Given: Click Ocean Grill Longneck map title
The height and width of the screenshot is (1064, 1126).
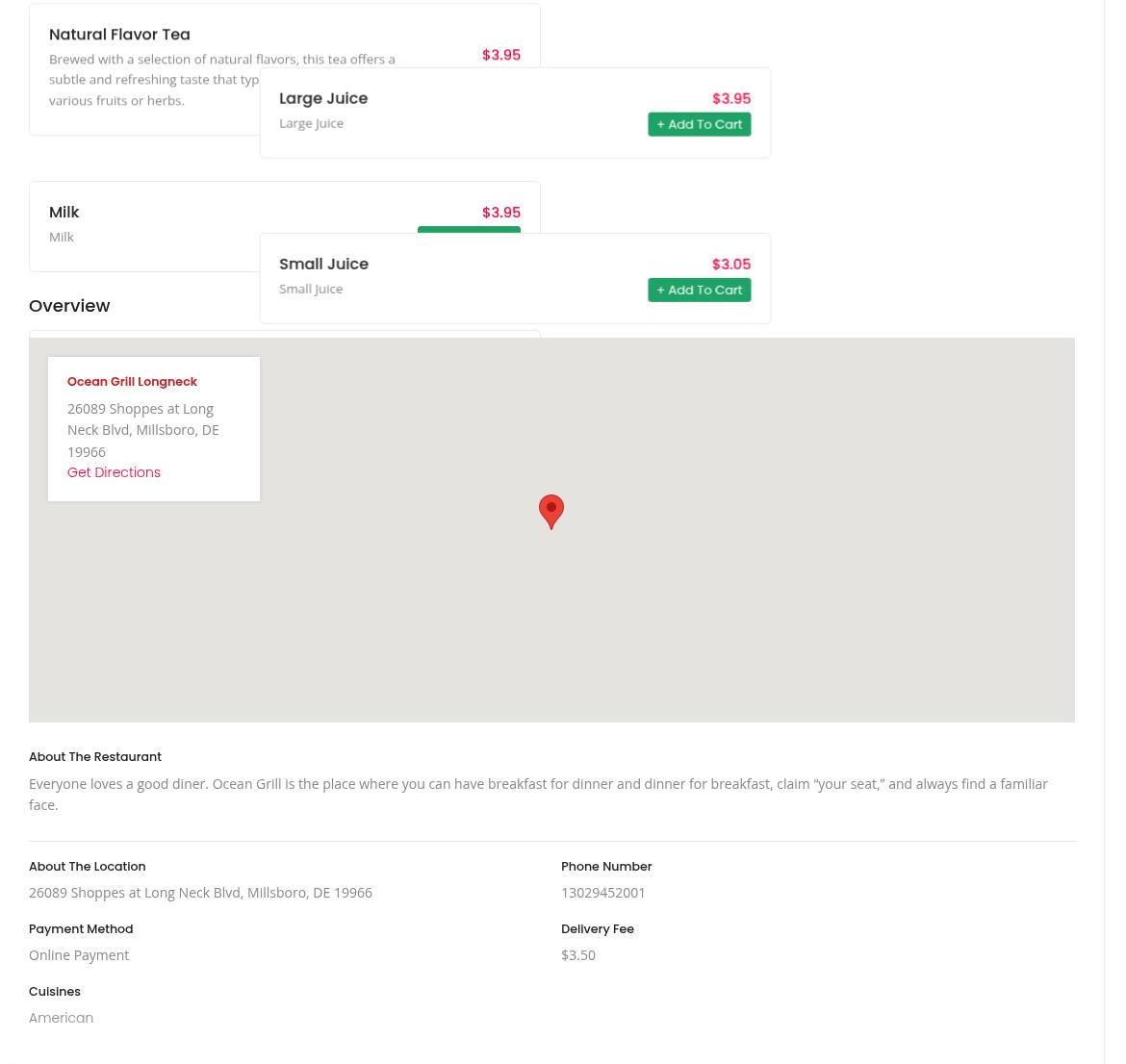Looking at the screenshot, I should tap(132, 382).
